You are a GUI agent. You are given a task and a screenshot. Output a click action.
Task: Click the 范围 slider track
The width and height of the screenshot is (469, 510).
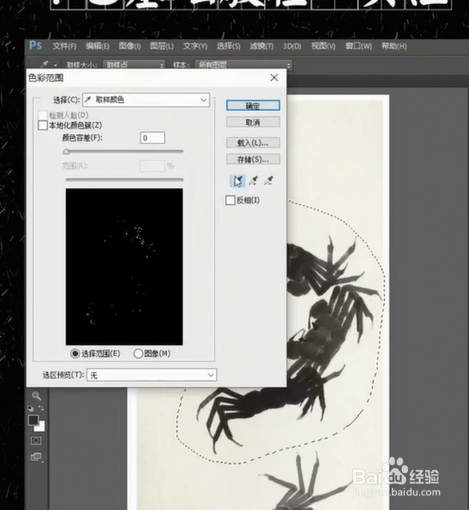click(x=124, y=179)
